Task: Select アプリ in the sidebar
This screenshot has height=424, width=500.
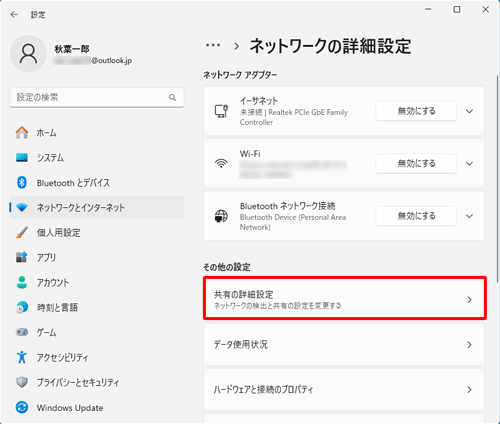Action: pyautogui.click(x=97, y=257)
